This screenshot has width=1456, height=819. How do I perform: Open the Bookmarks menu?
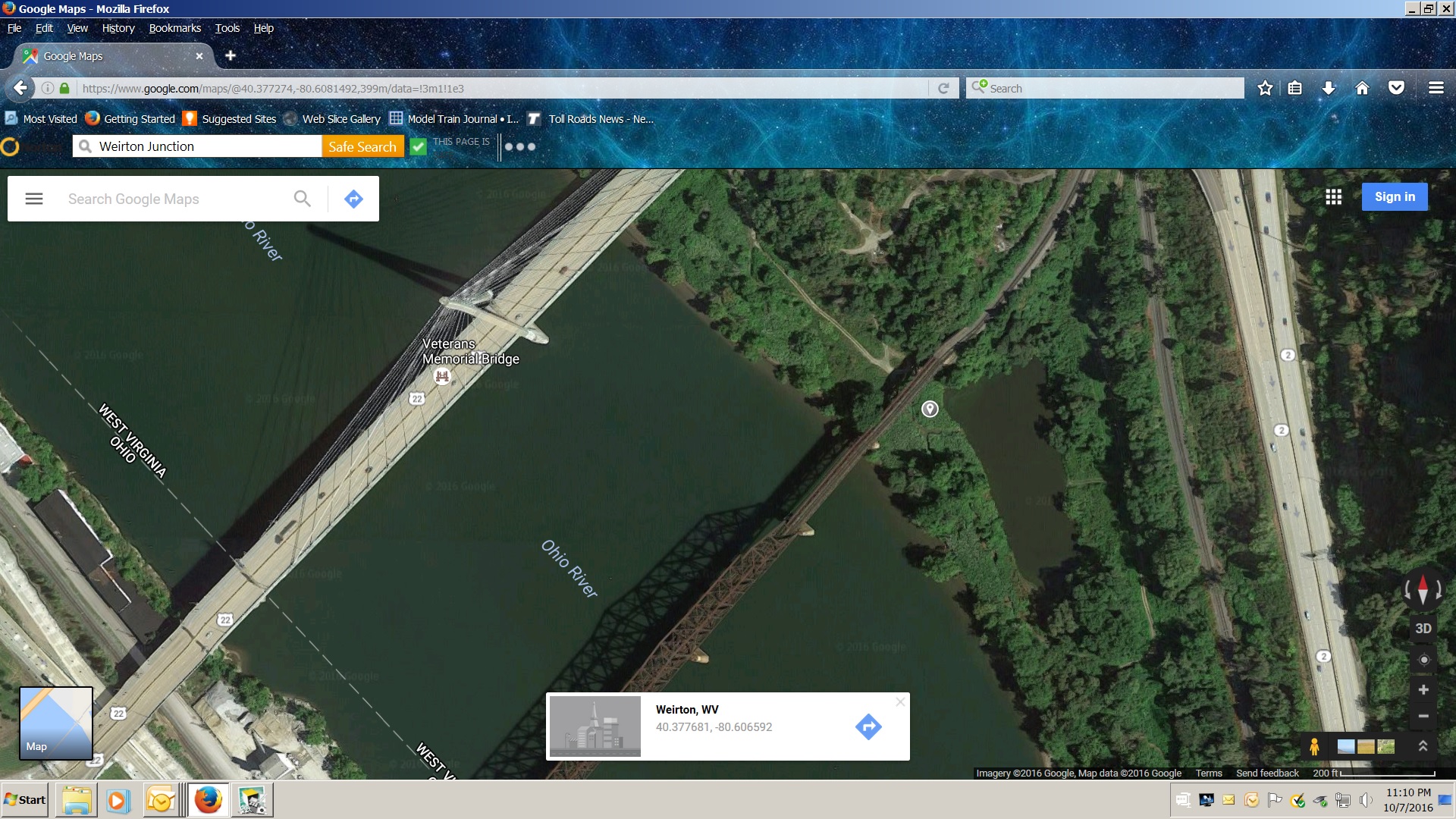pos(174,28)
